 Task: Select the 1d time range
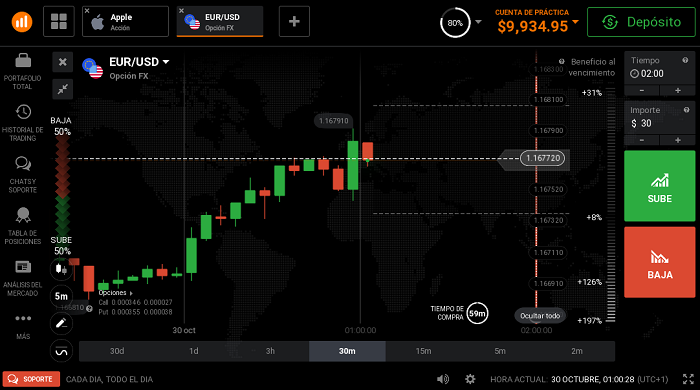[x=194, y=351]
